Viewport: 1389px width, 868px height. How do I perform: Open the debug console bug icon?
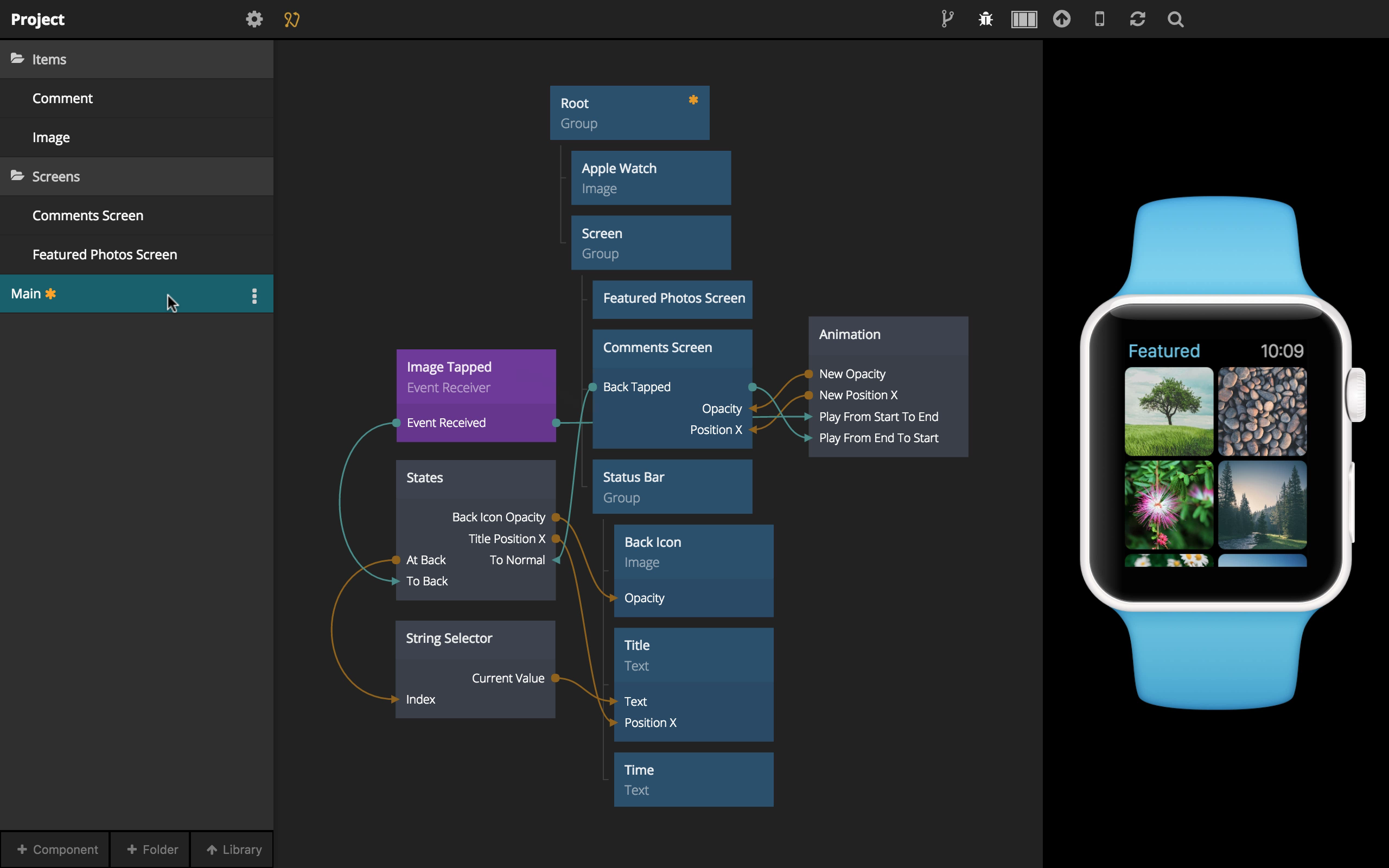tap(985, 19)
